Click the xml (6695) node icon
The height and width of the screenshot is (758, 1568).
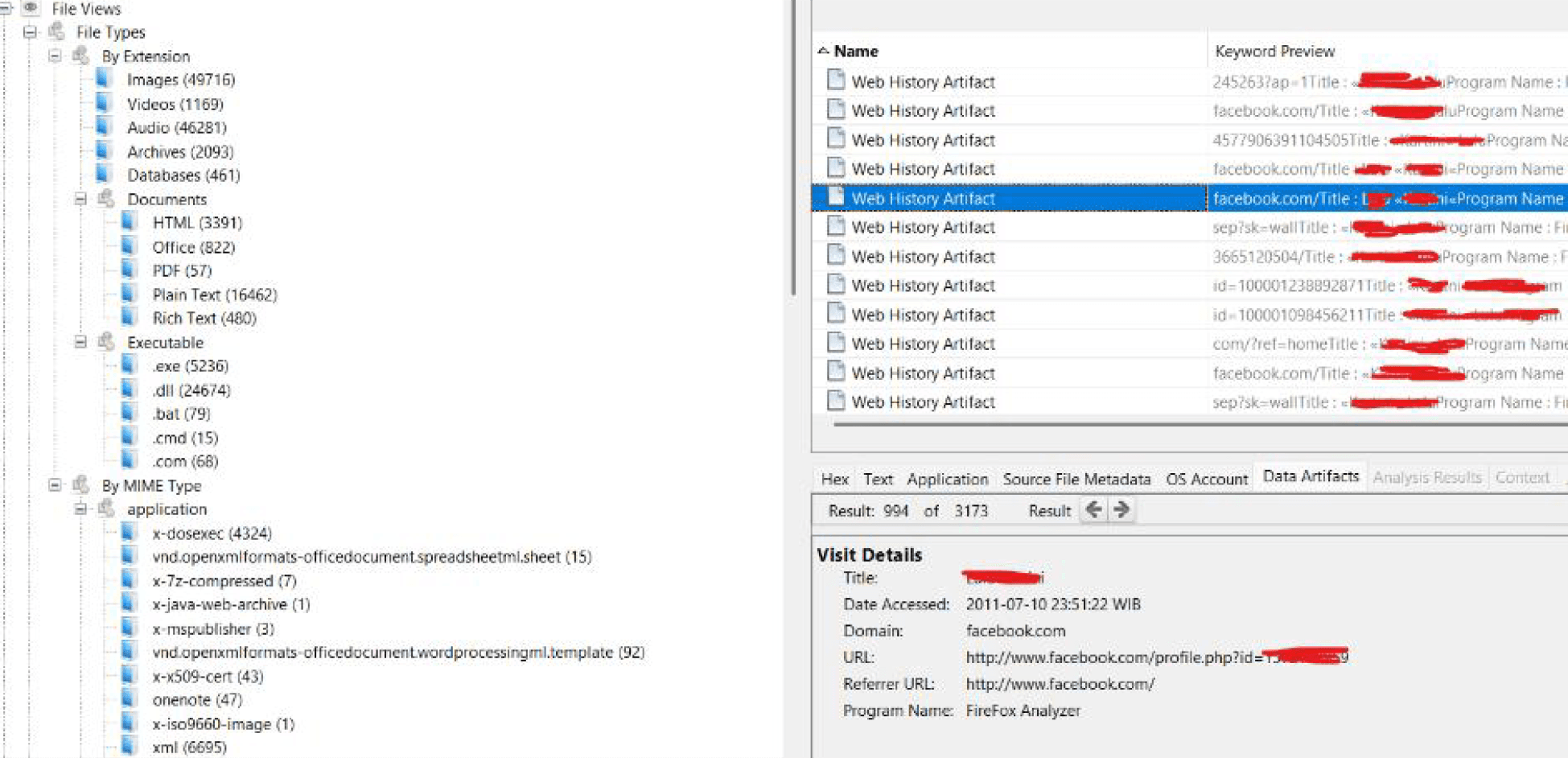click(x=129, y=747)
